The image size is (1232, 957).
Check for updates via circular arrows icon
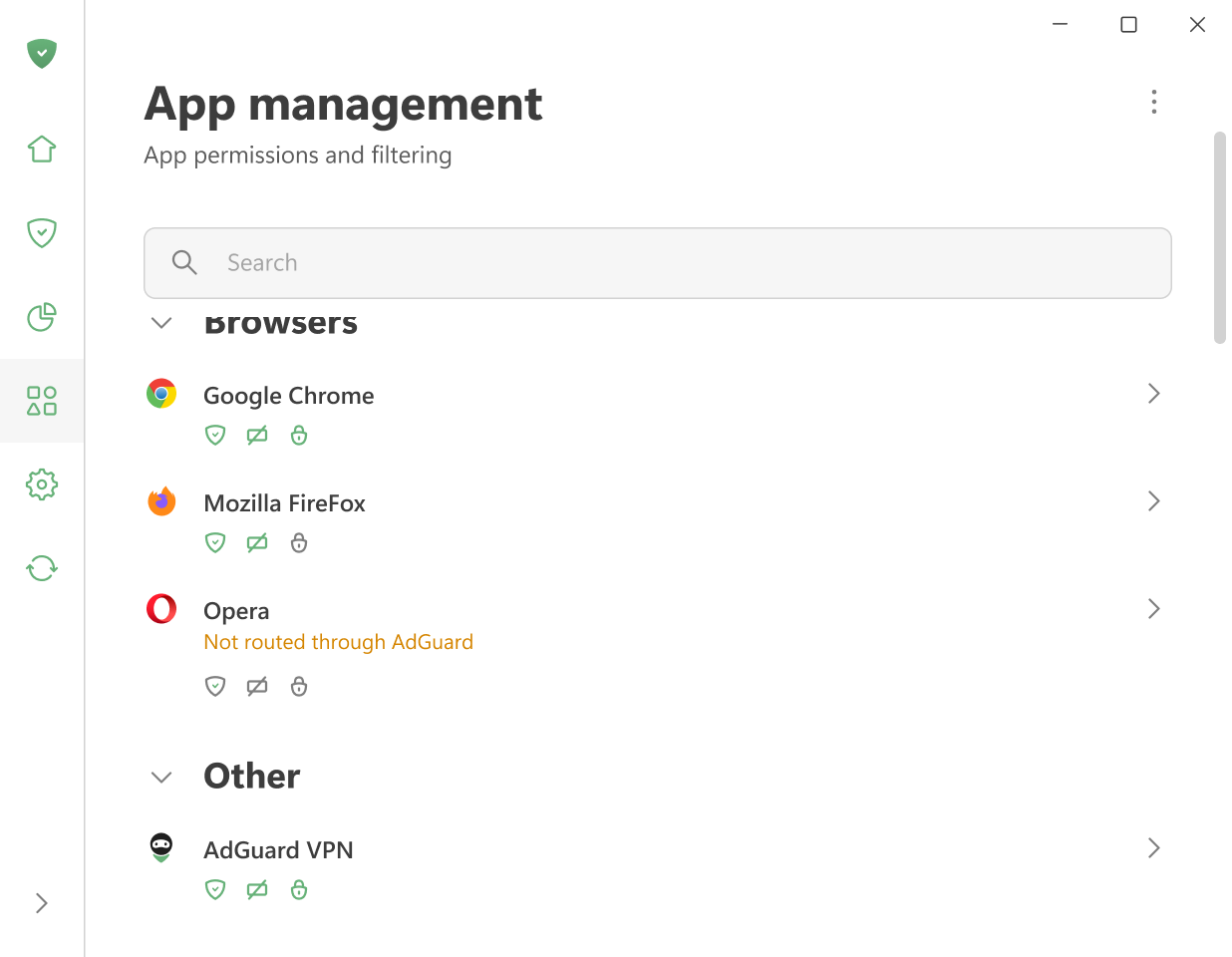[41, 567]
